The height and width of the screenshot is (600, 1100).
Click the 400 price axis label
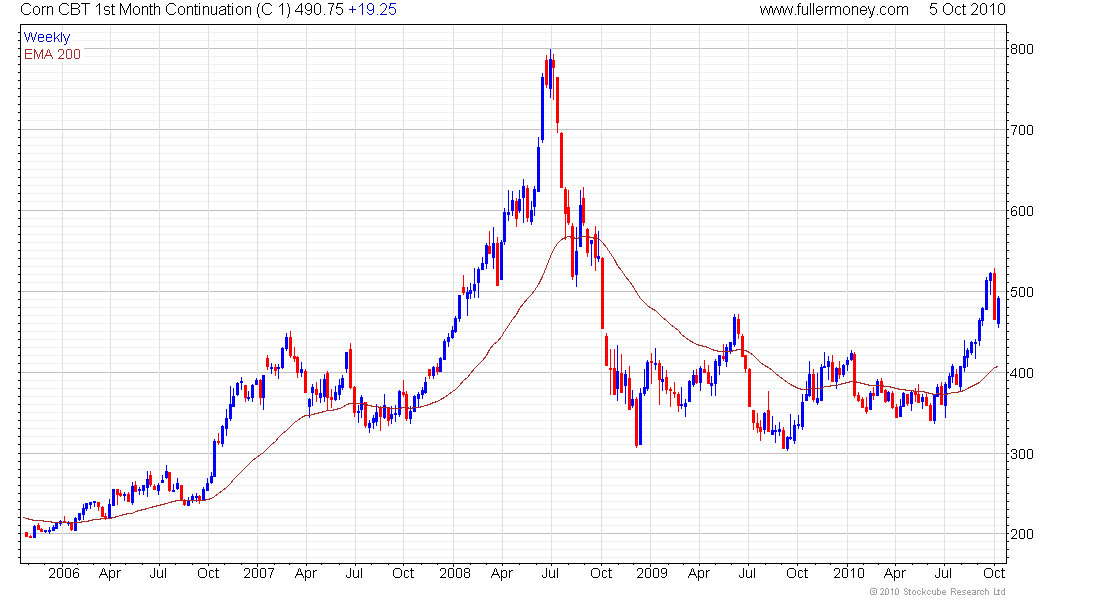pos(1021,373)
